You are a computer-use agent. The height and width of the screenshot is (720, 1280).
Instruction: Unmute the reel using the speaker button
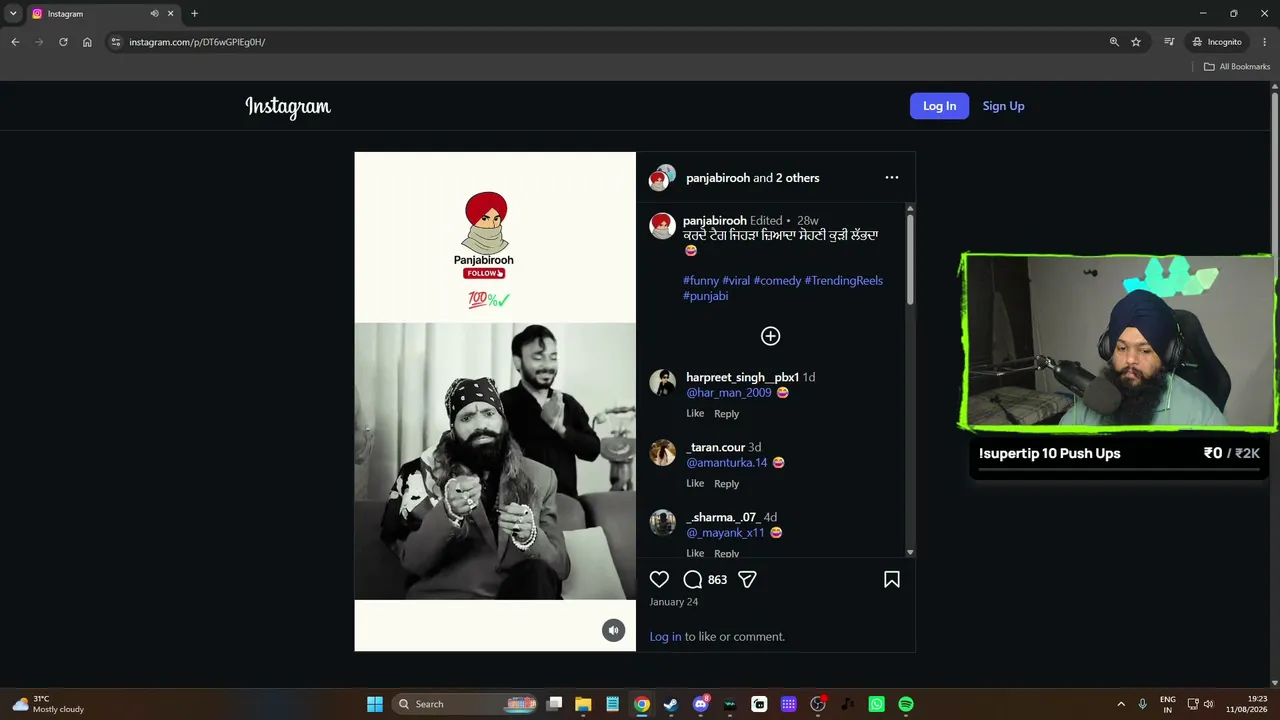(x=614, y=630)
